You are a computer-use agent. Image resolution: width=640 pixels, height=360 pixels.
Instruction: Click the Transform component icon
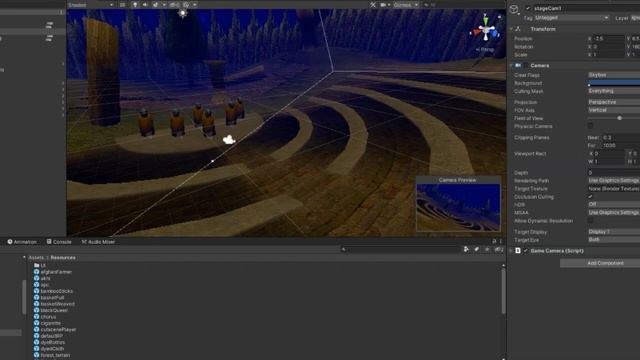coord(518,29)
